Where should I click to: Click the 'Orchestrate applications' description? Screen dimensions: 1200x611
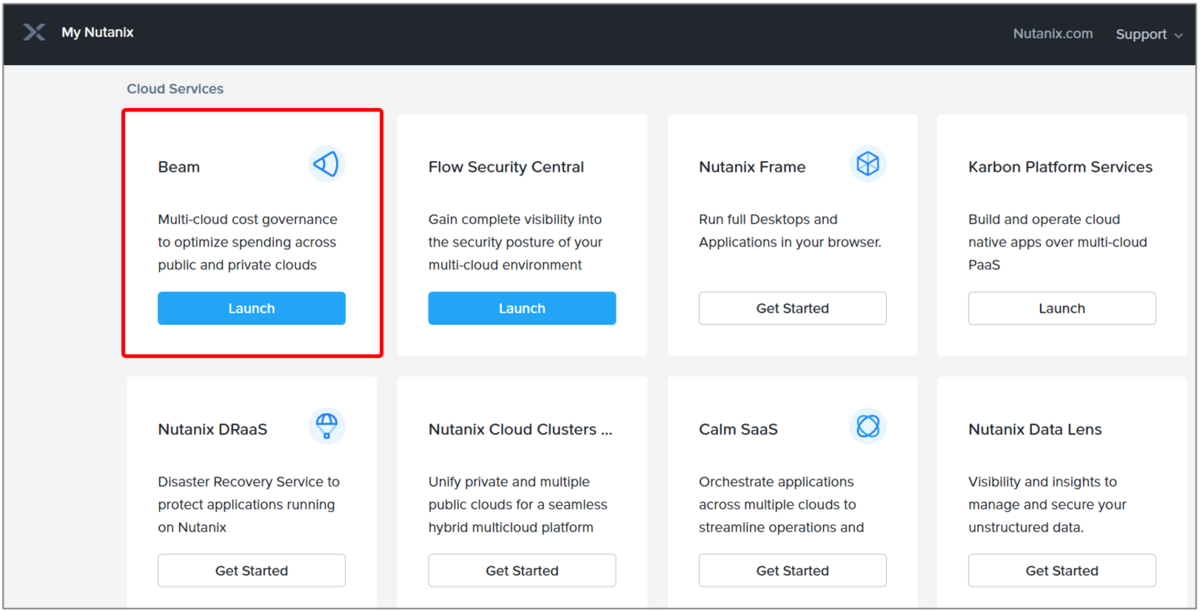tap(782, 504)
